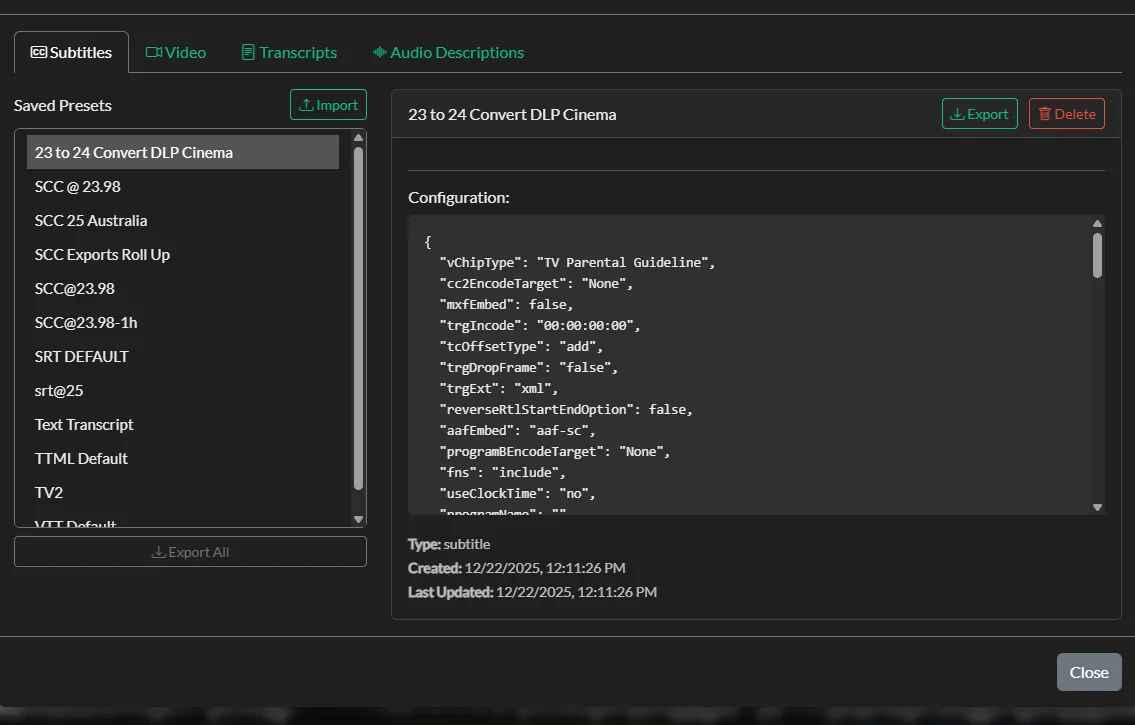This screenshot has width=1135, height=725.
Task: Click the "trgExt": "xml" line
Action: coord(499,389)
